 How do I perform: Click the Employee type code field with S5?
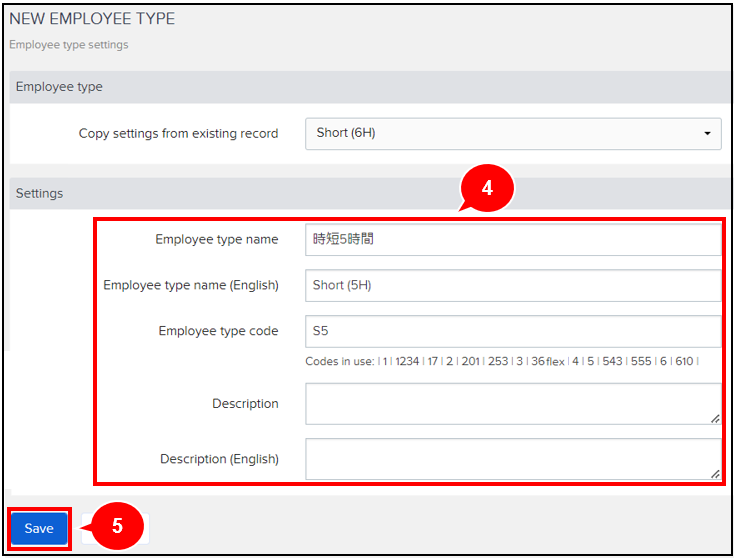click(x=512, y=331)
